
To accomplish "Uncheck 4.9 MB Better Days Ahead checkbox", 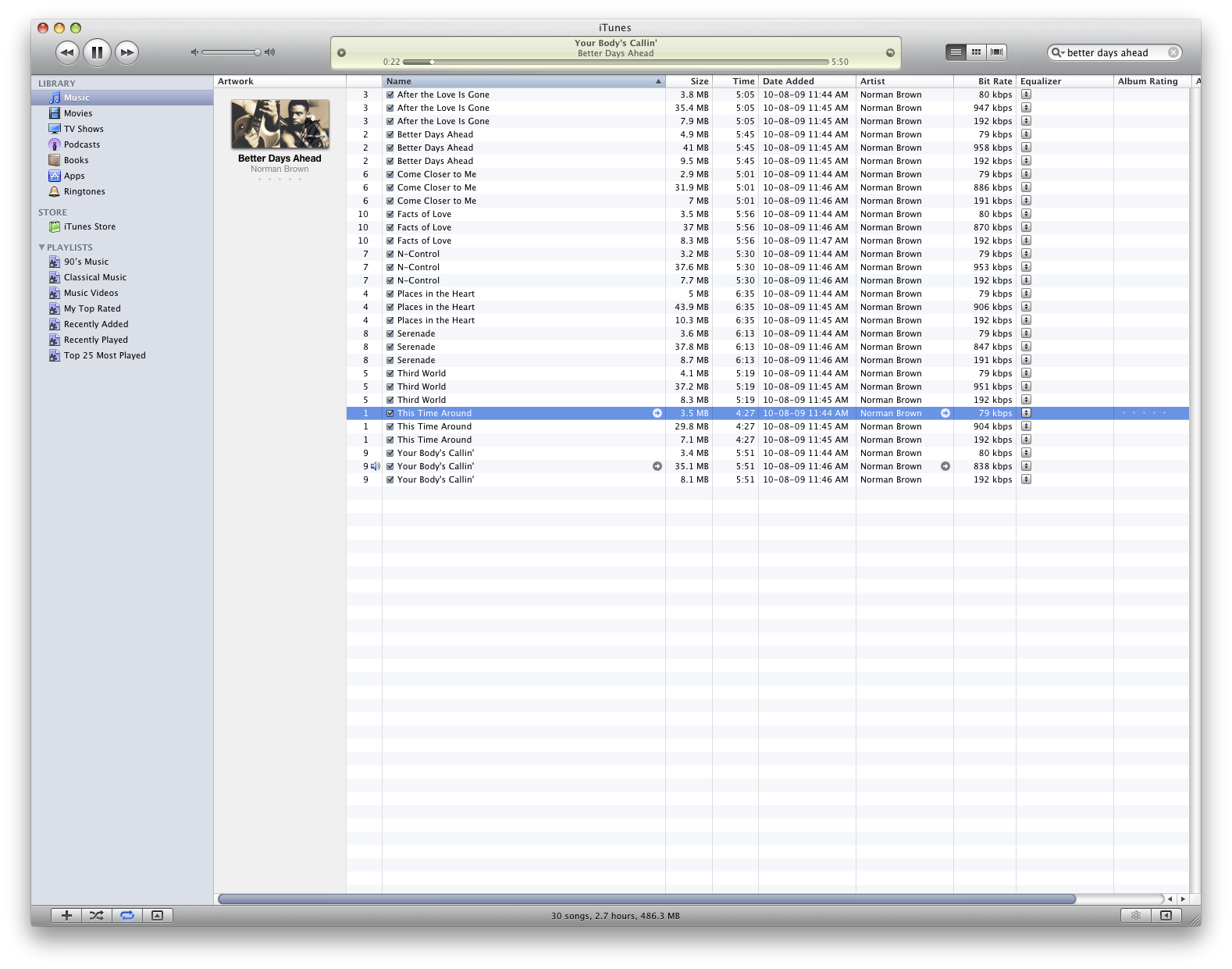I will tap(390, 134).
